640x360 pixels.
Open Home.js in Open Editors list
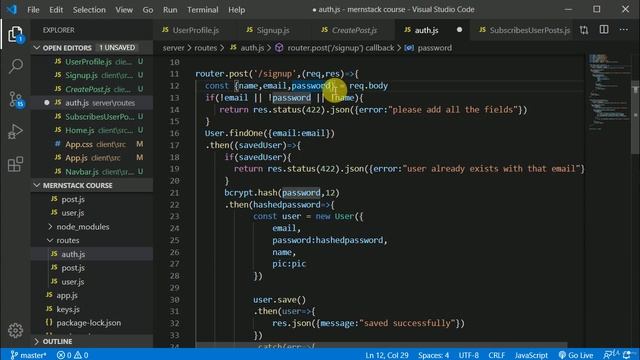point(92,130)
